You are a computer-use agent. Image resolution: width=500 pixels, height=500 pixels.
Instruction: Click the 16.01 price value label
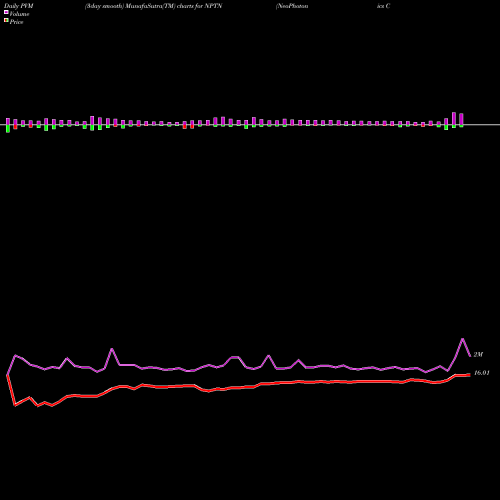point(482,373)
